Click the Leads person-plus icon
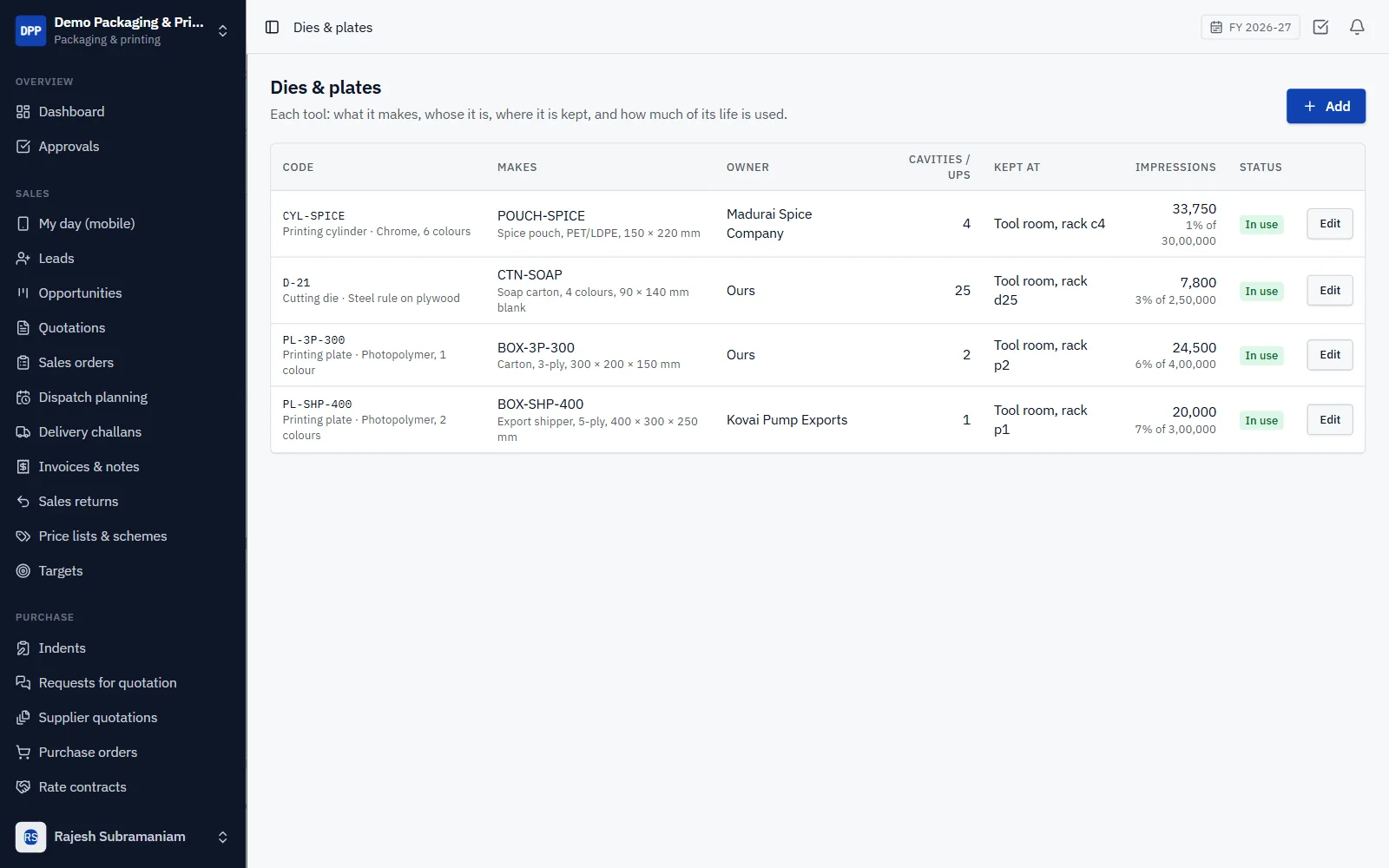The image size is (1389, 868). tap(23, 259)
